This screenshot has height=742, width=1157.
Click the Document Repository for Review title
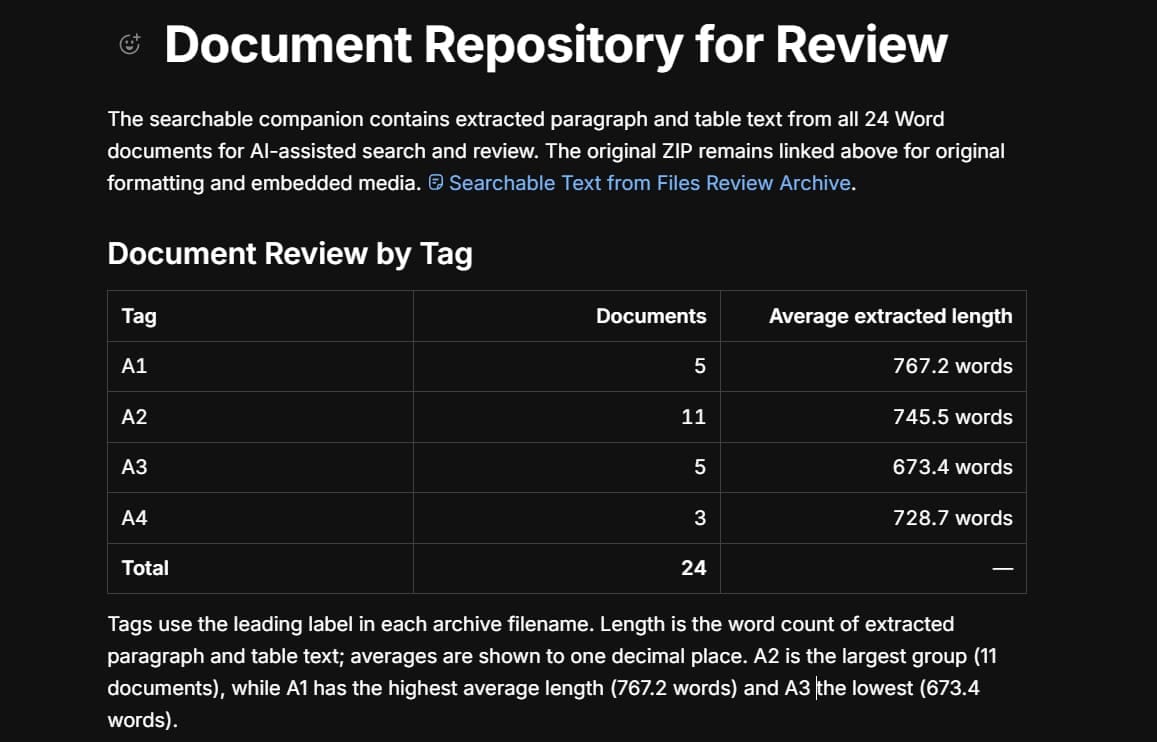(556, 44)
